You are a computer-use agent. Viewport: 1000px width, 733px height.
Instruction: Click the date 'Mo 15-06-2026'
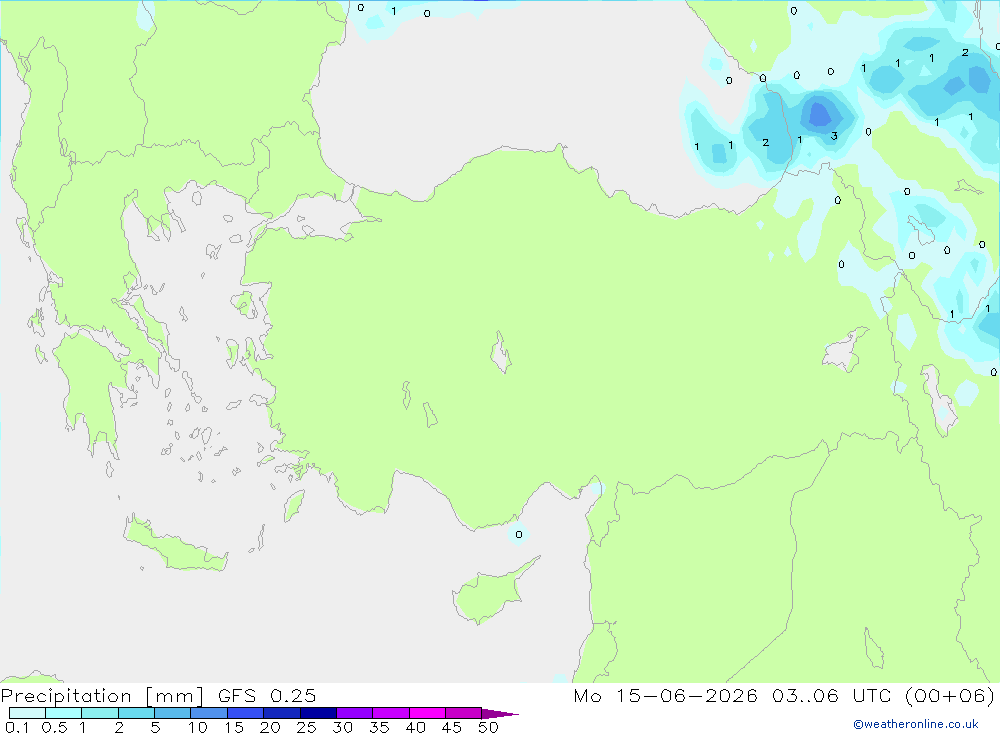[x=666, y=695]
